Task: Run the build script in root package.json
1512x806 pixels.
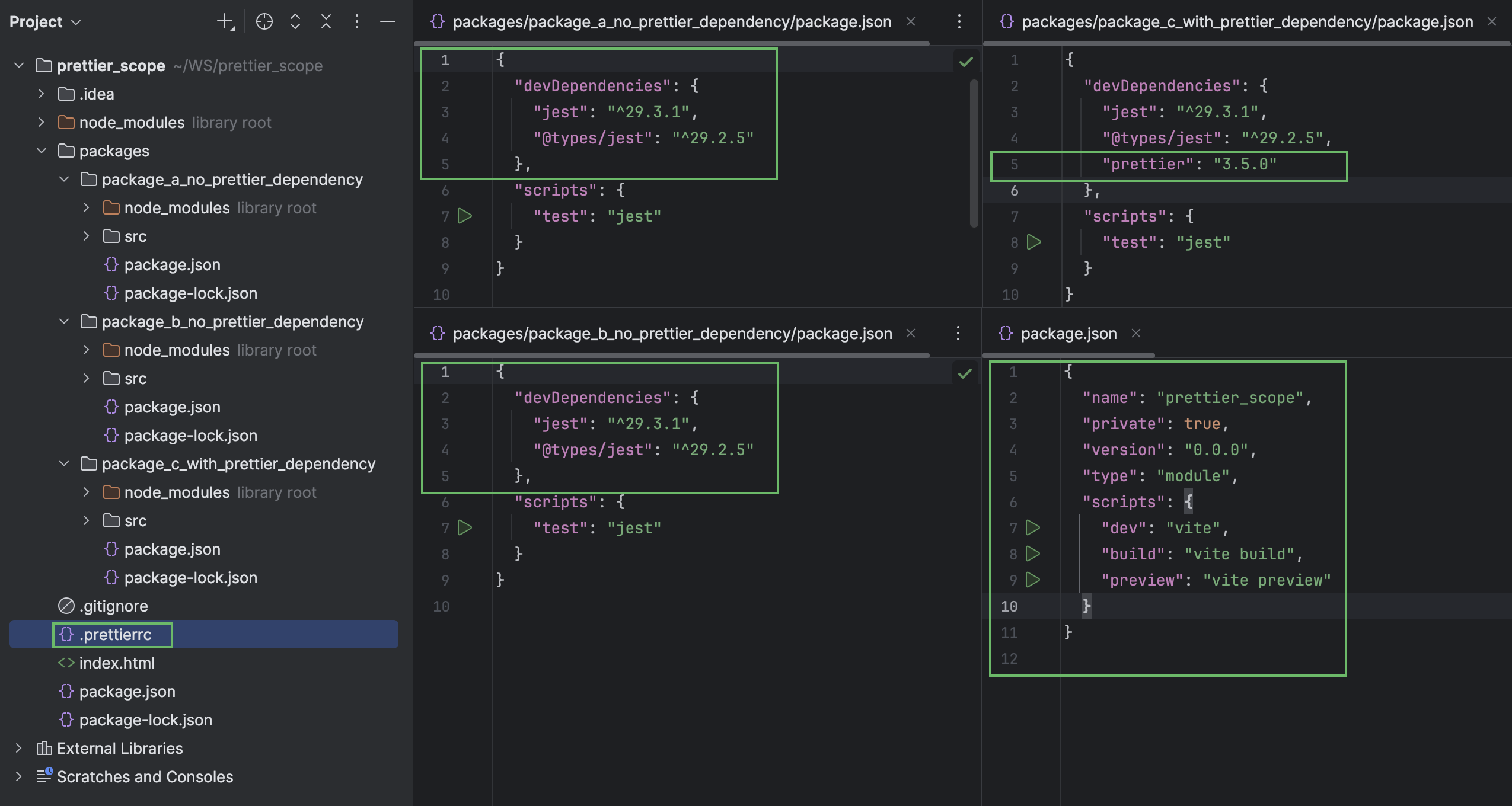Action: point(1032,553)
